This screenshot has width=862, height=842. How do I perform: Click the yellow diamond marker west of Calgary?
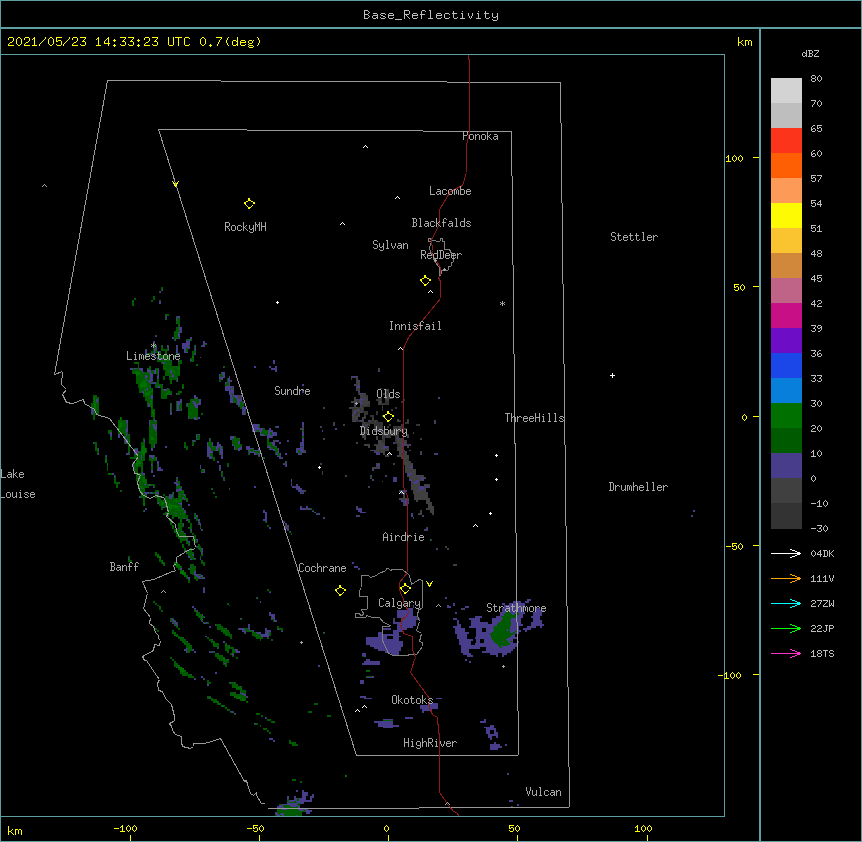[340, 590]
